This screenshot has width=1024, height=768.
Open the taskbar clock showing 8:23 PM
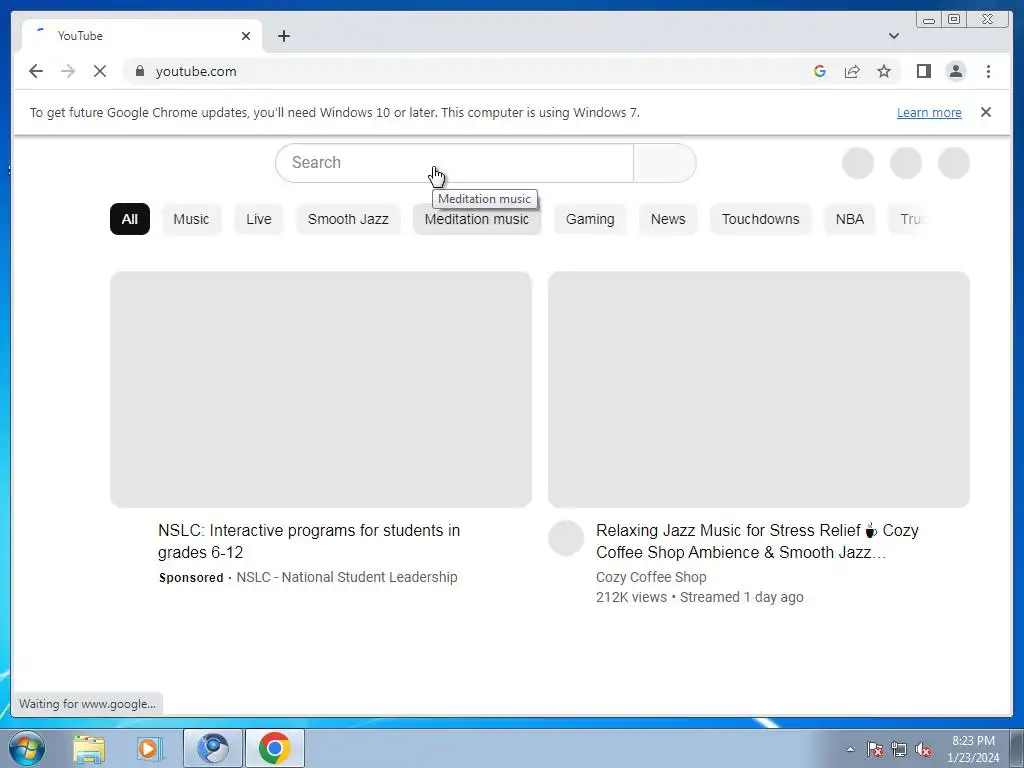click(973, 749)
